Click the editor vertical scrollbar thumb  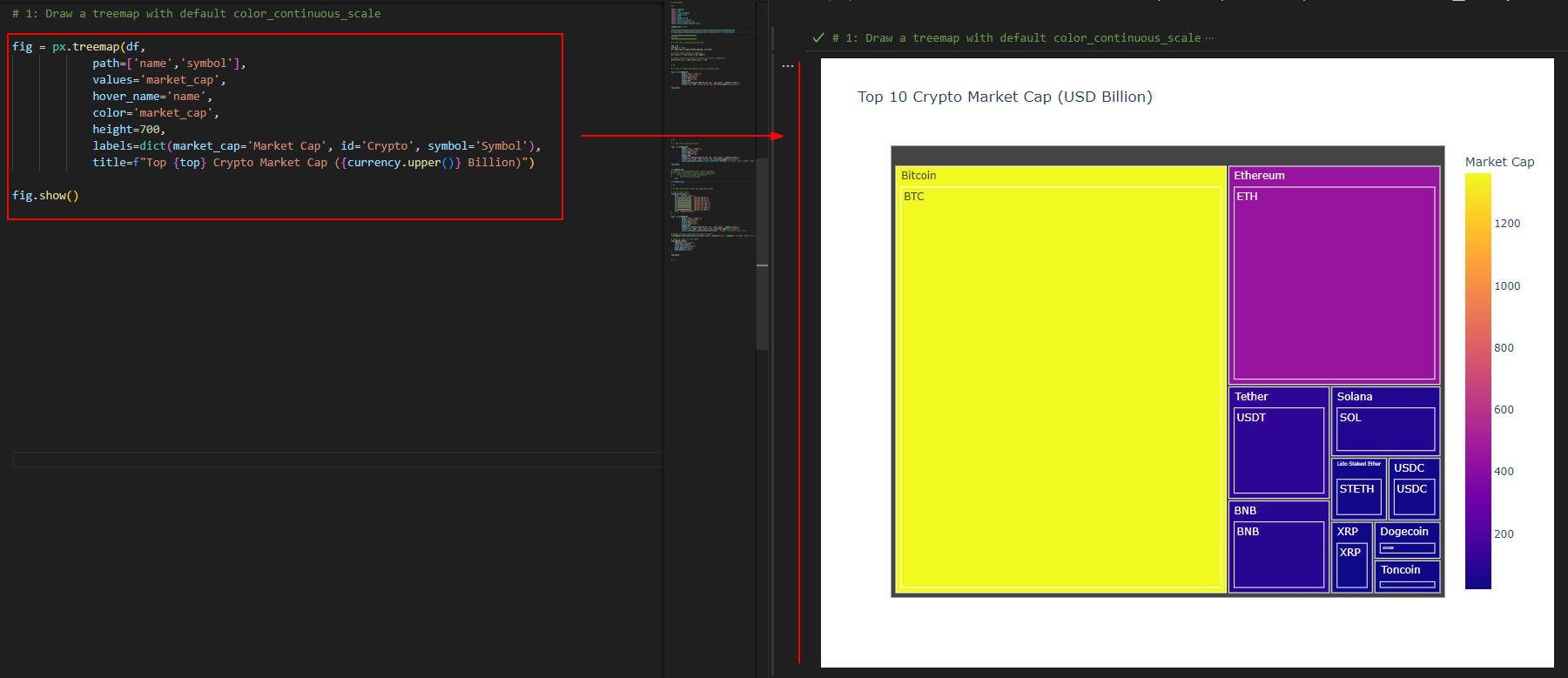point(763,254)
